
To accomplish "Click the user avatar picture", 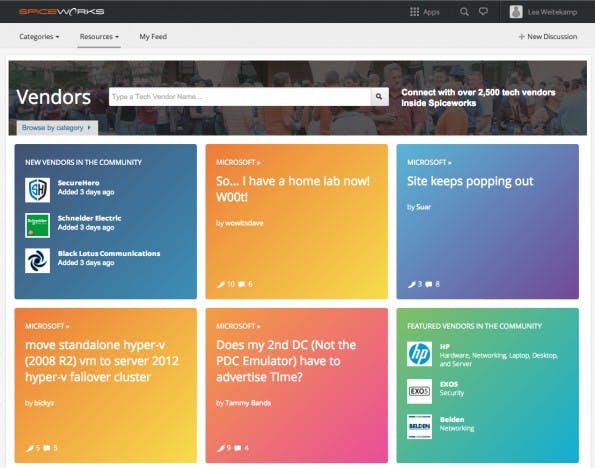I will [x=516, y=12].
